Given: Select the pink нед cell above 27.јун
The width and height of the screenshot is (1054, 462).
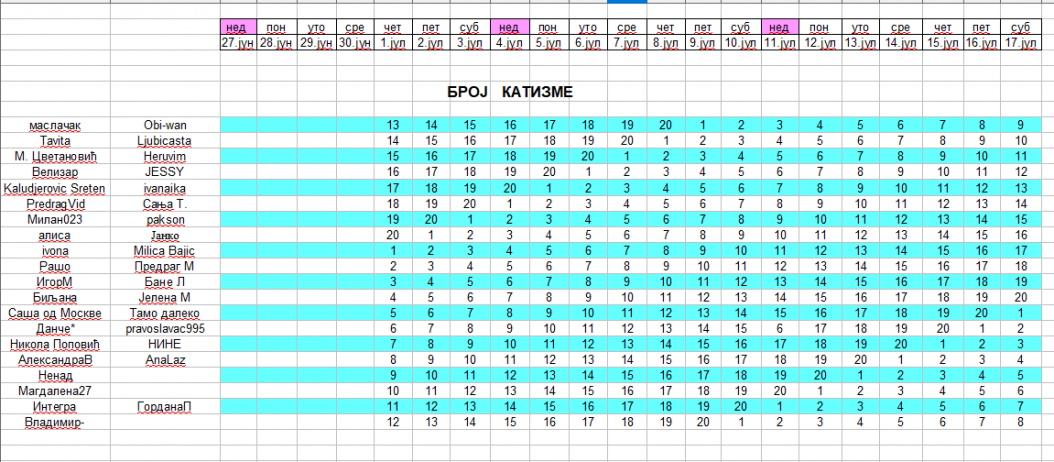Looking at the screenshot, I should click(x=238, y=27).
